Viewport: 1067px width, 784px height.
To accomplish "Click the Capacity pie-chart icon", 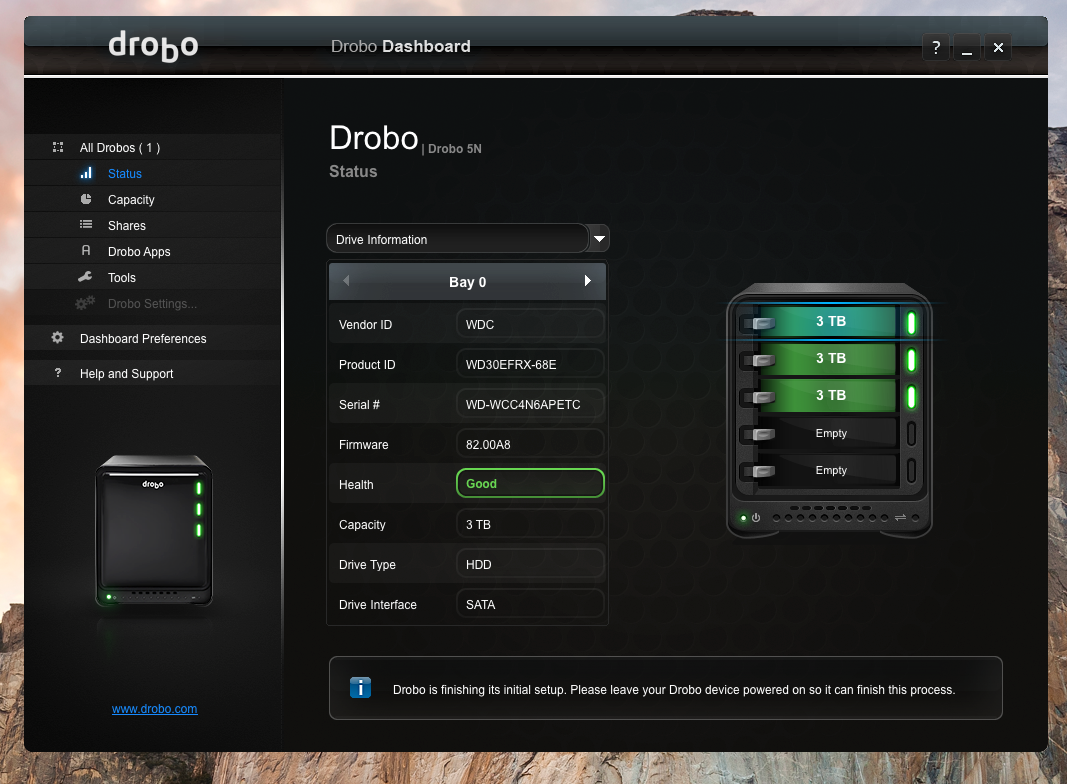I will click(x=86, y=199).
